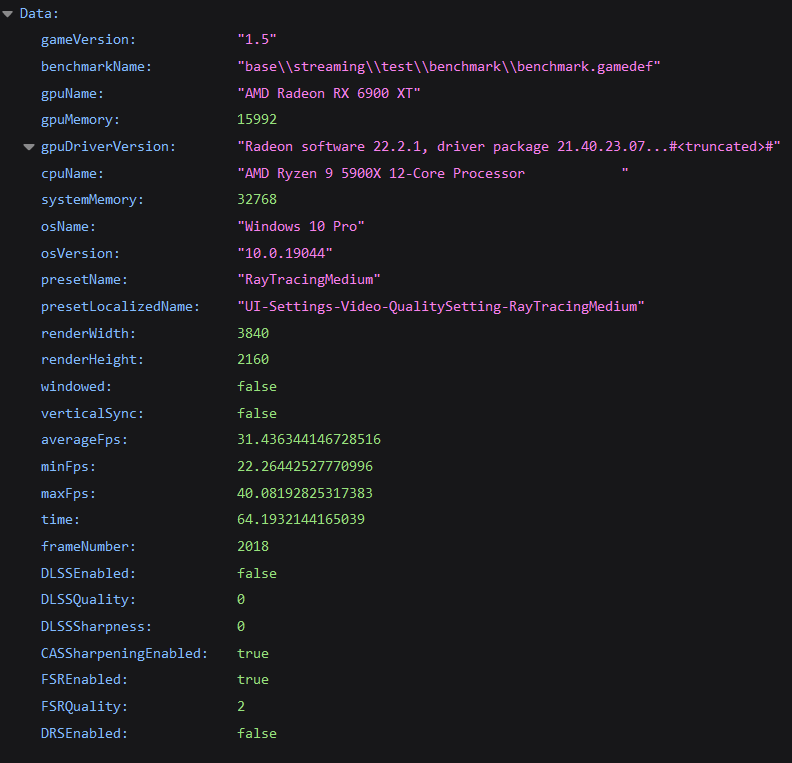
Task: Click the 2 value beside FSRQuality
Action: pyautogui.click(x=241, y=706)
